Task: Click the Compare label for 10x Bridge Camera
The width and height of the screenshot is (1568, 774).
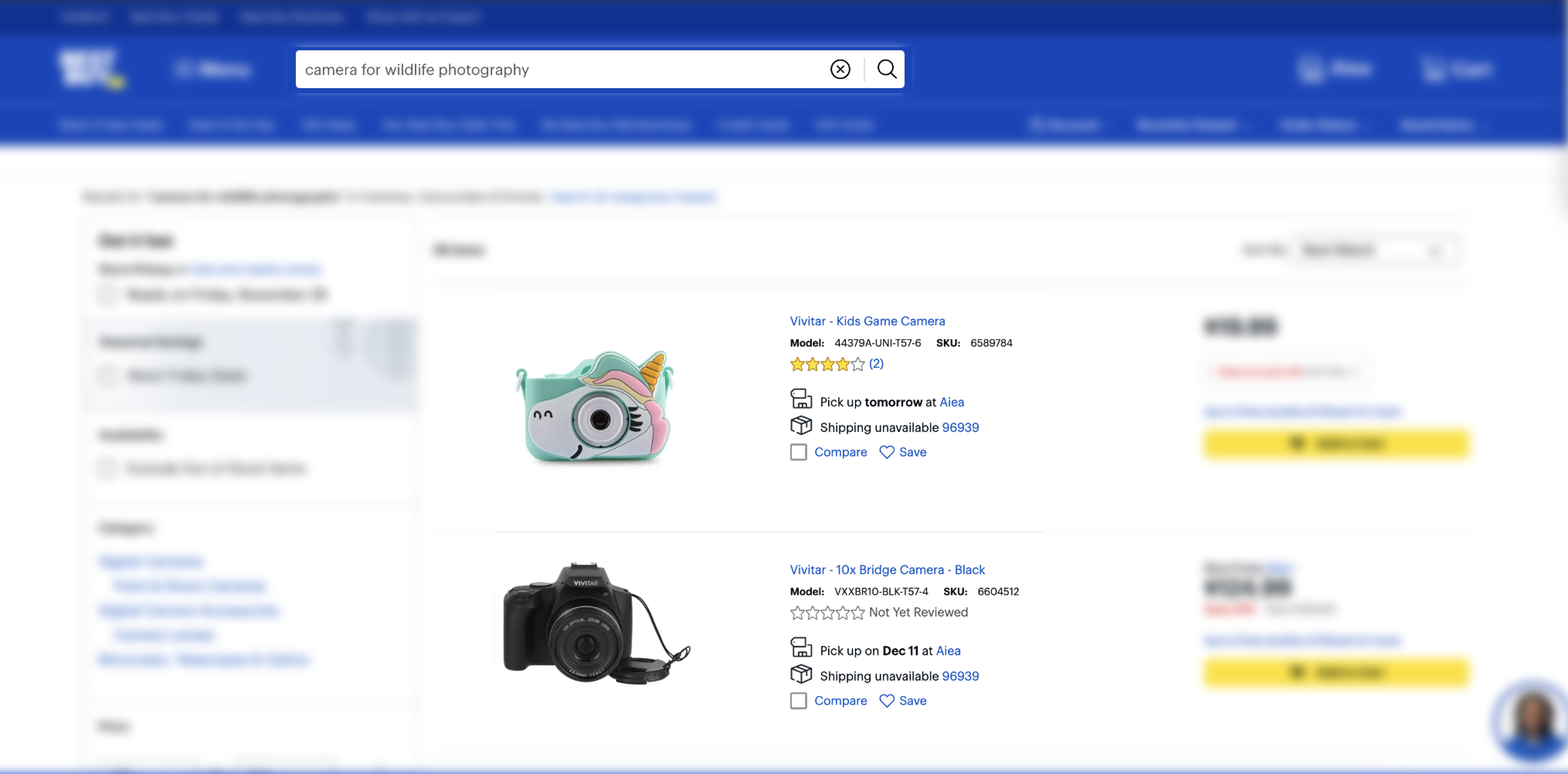Action: click(840, 701)
